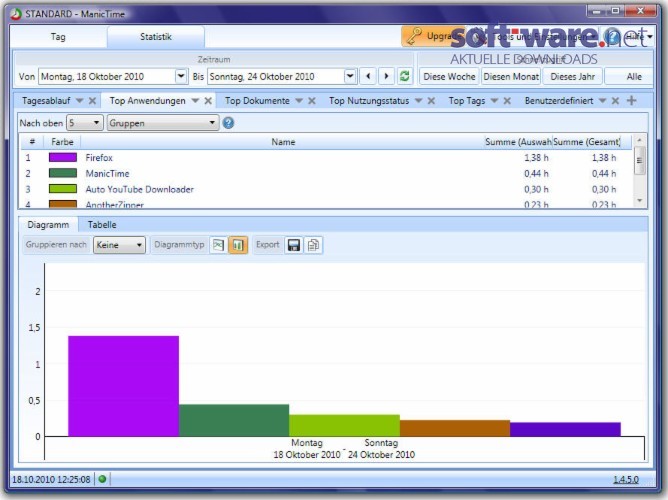Select Auto YouTube Downloader row name
The width and height of the screenshot is (668, 500).
tap(139, 189)
